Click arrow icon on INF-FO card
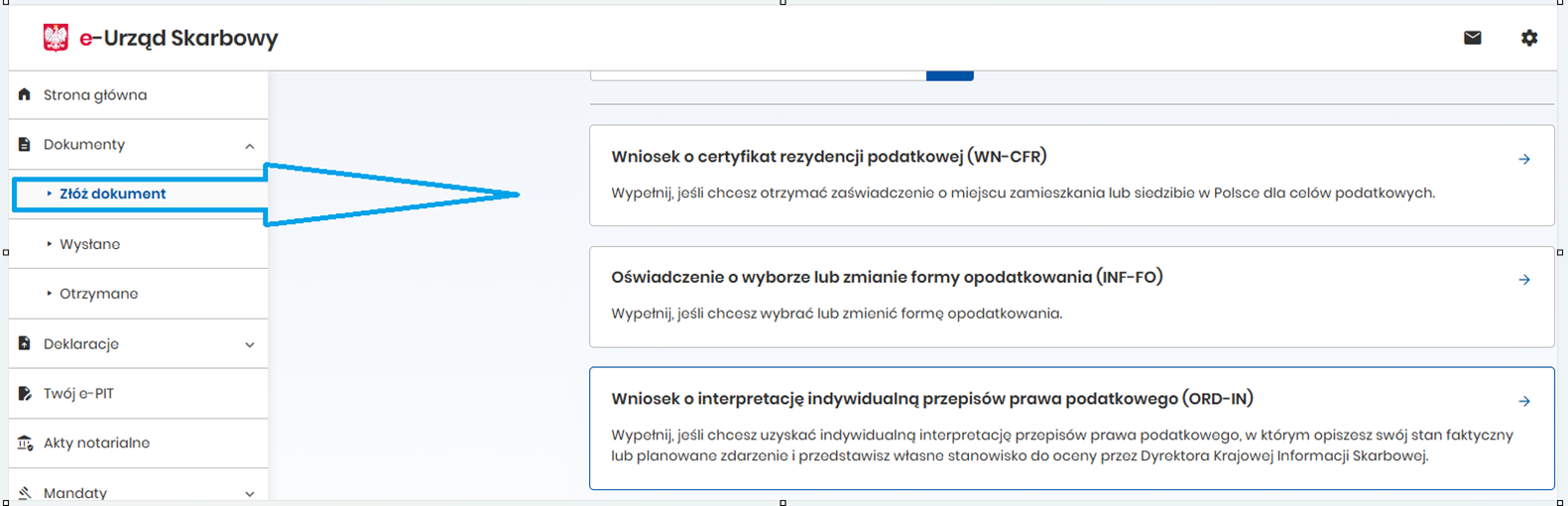 1524,280
